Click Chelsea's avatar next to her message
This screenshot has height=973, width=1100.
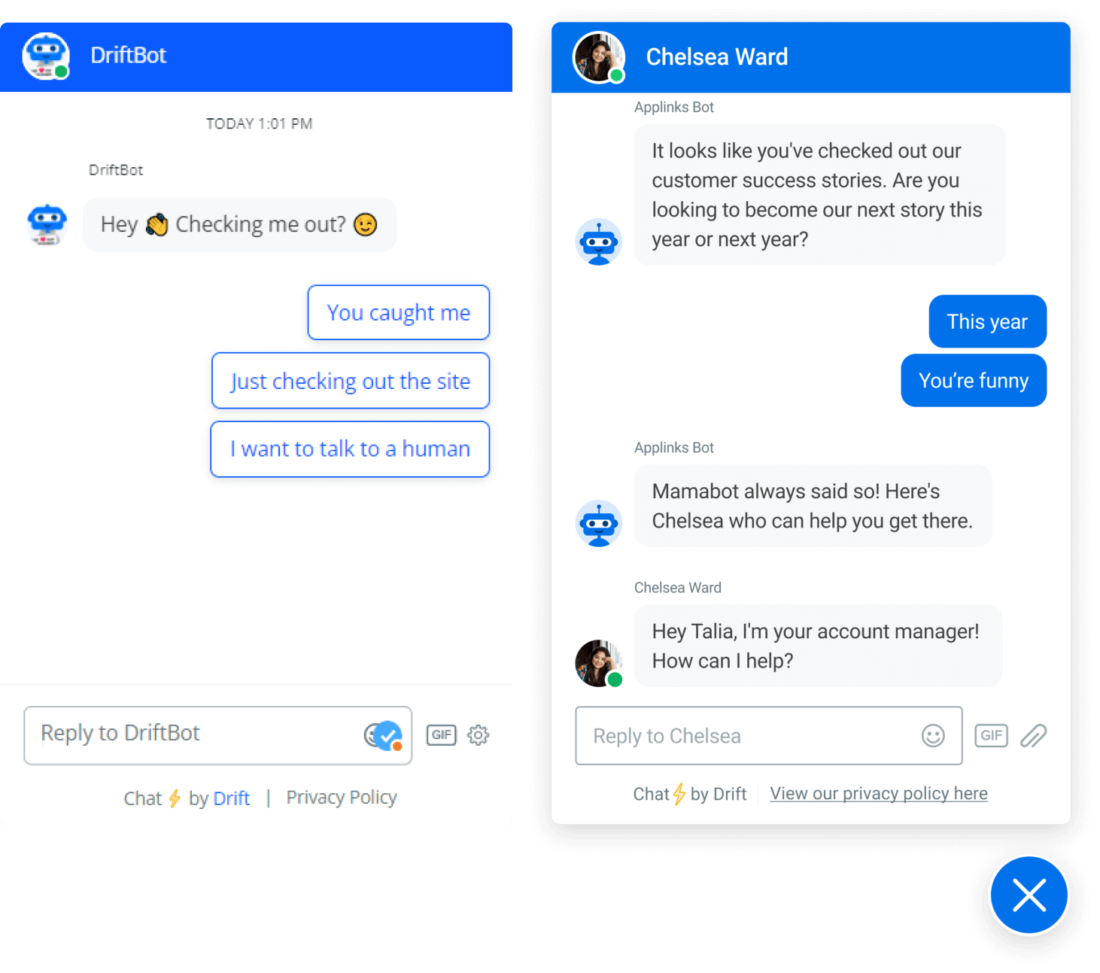[x=598, y=662]
